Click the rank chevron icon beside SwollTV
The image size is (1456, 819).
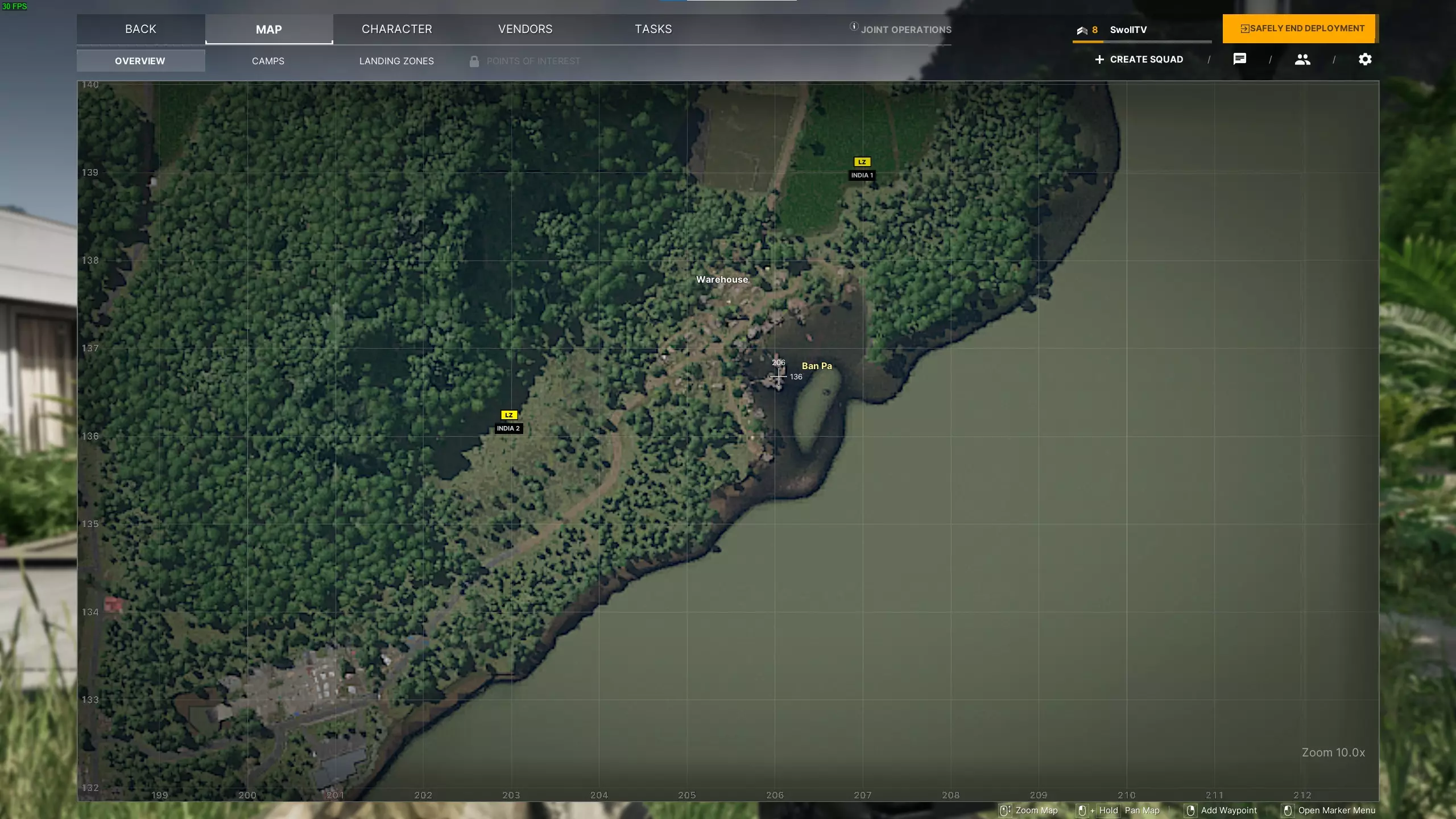[1082, 30]
